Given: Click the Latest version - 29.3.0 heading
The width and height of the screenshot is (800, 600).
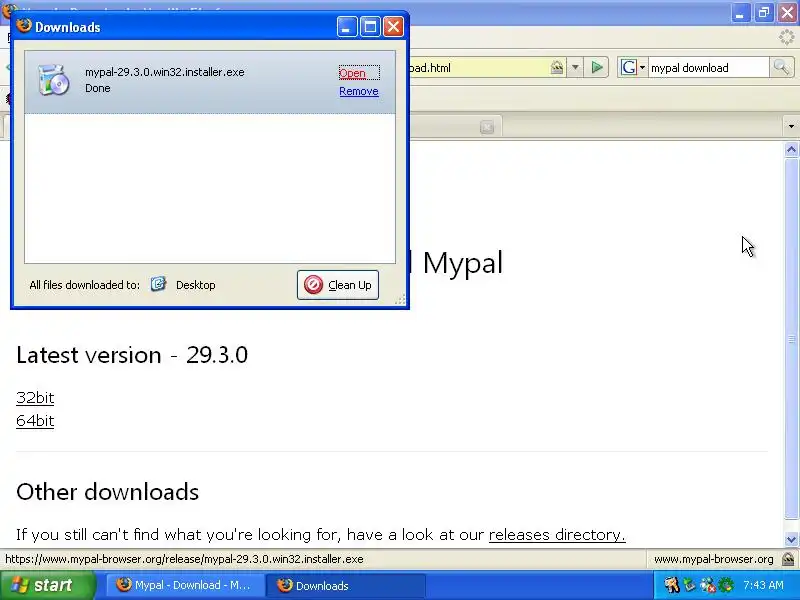Looking at the screenshot, I should [x=132, y=355].
